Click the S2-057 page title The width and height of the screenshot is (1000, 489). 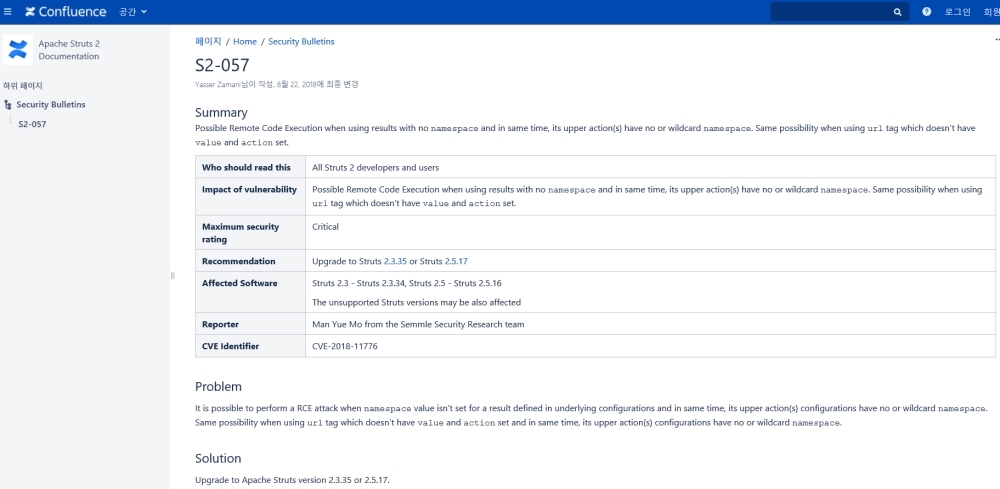click(222, 64)
